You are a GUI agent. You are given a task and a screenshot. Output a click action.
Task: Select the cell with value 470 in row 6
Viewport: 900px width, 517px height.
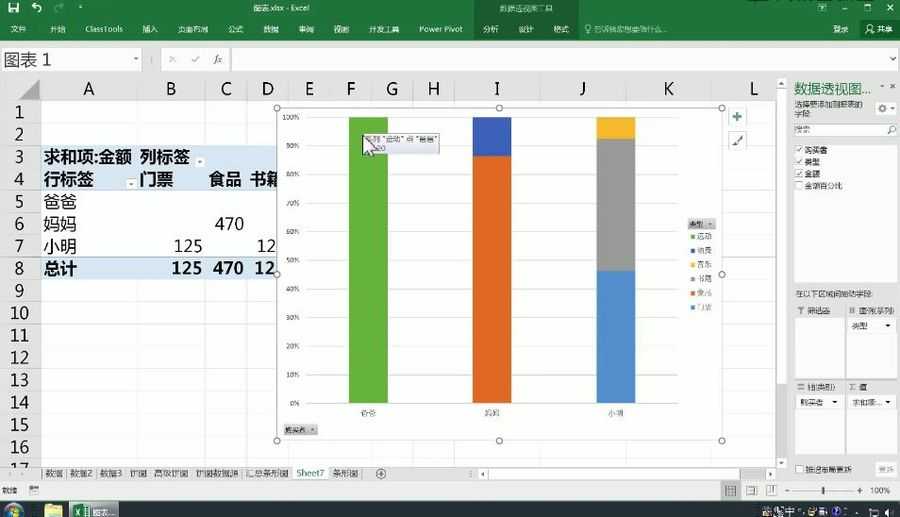226,224
